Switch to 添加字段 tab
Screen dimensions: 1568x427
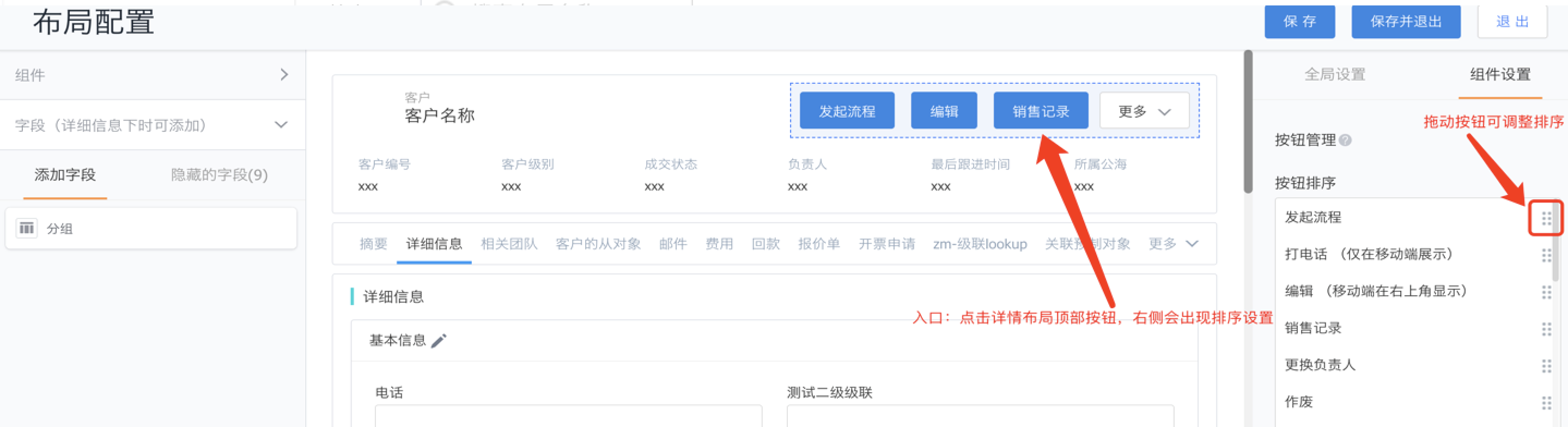(x=65, y=175)
